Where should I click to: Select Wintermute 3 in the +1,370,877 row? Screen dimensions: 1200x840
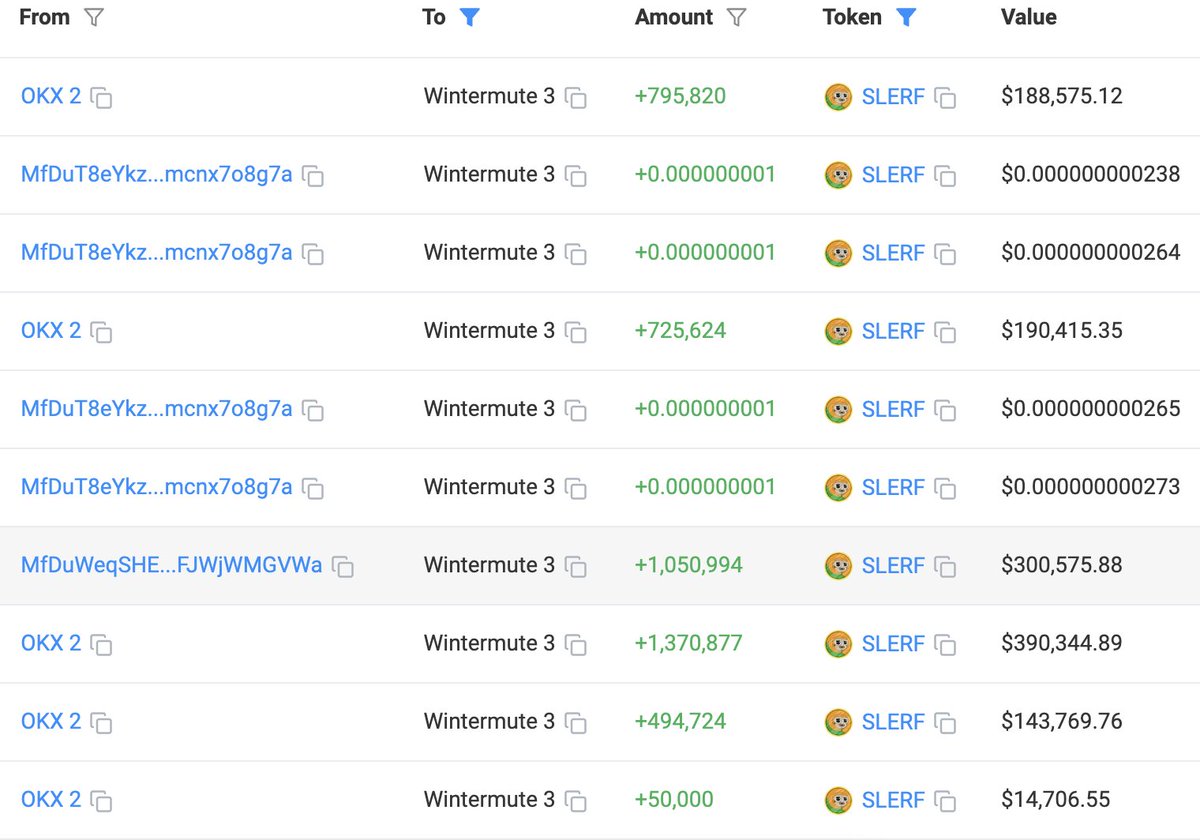(x=489, y=643)
